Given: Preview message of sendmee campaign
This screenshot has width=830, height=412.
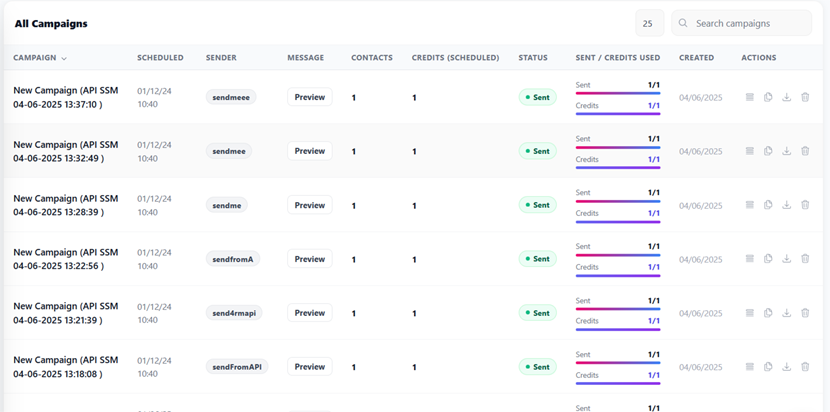Looking at the screenshot, I should pyautogui.click(x=310, y=151).
